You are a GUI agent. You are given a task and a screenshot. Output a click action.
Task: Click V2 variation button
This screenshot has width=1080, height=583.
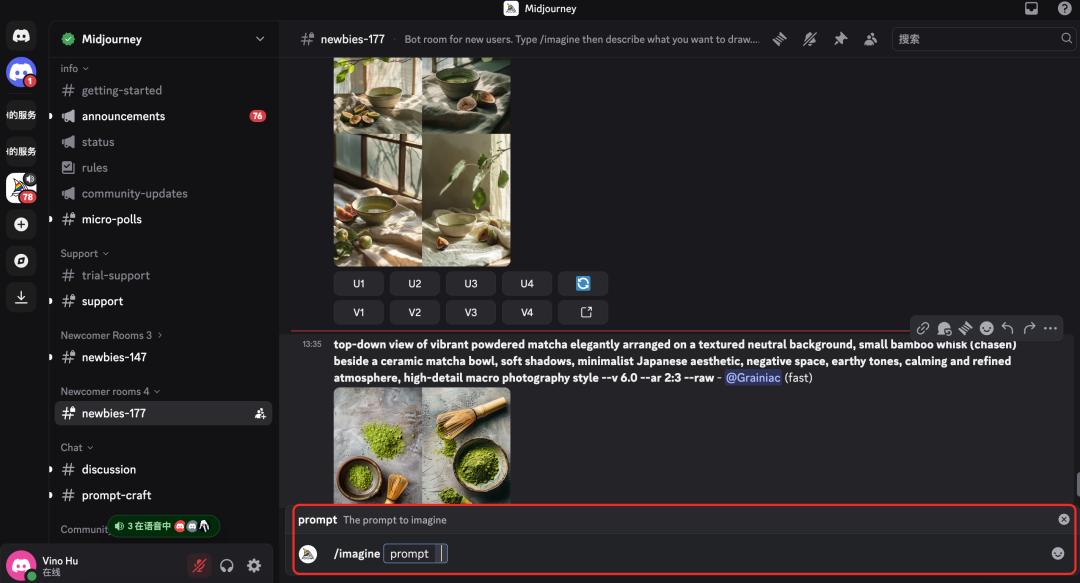click(x=415, y=312)
